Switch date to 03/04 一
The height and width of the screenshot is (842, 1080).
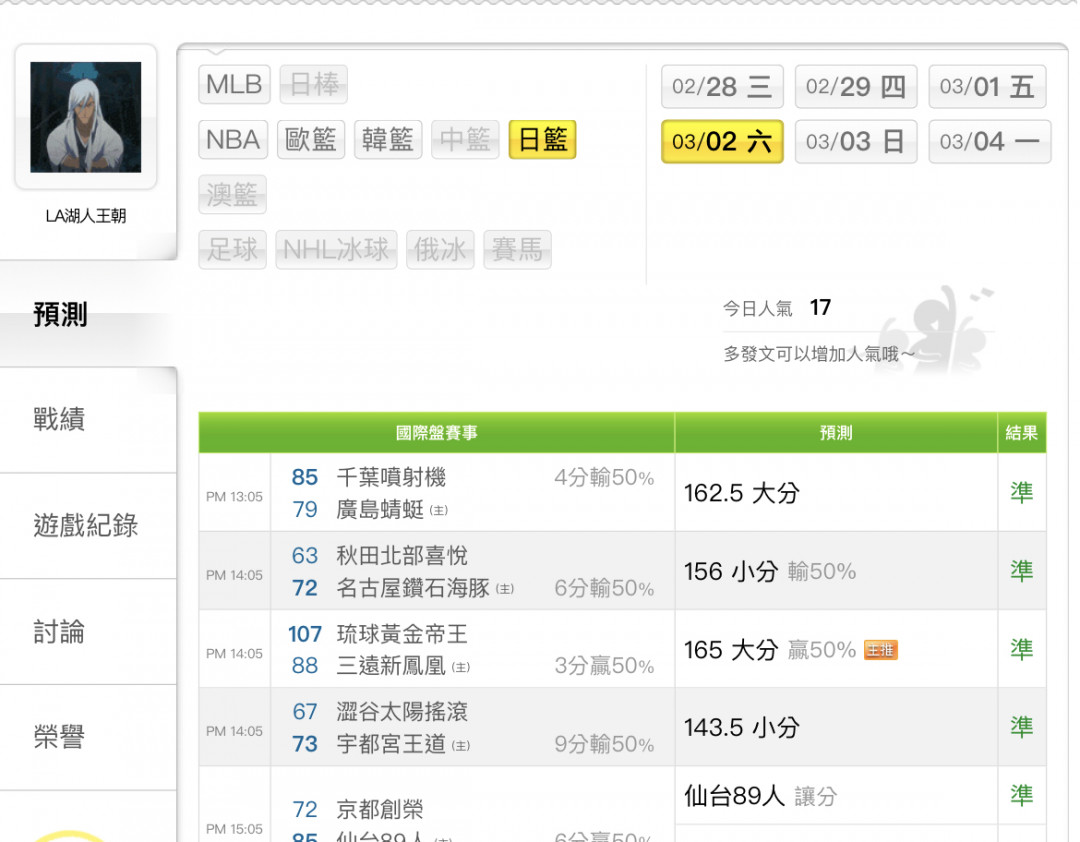[x=990, y=142]
